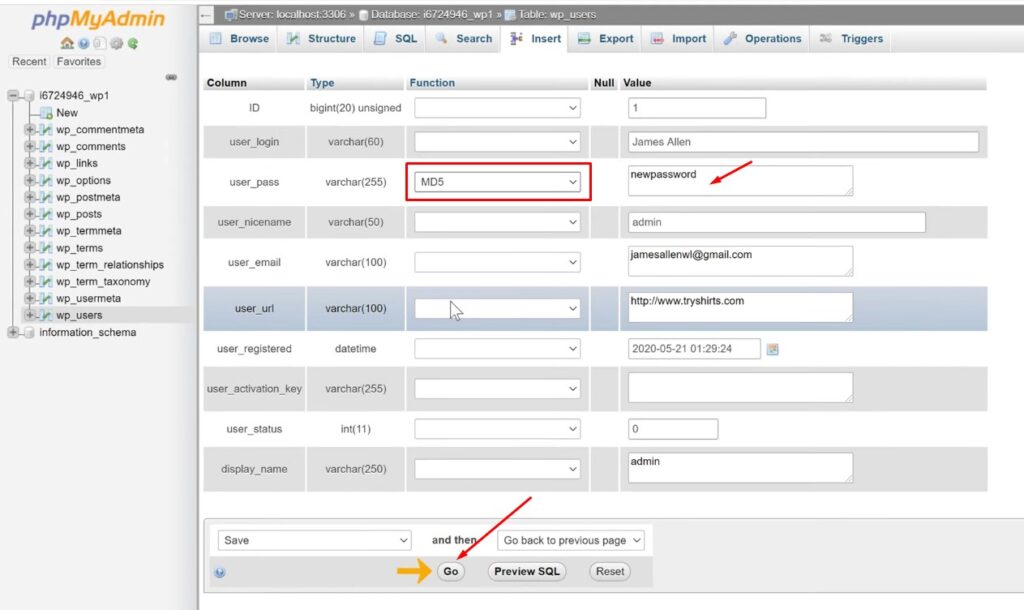The height and width of the screenshot is (610, 1024).
Task: Click the server icon in the breadcrumb bar
Action: click(230, 15)
